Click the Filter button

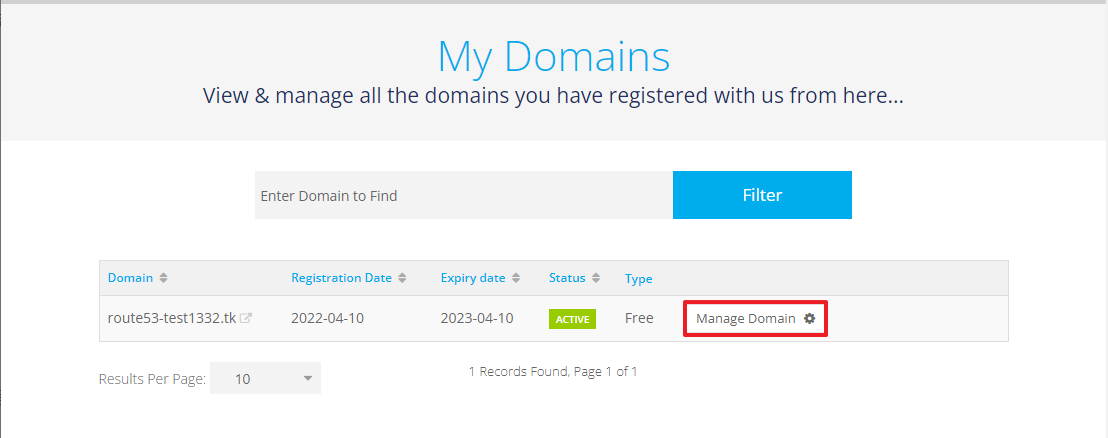coord(762,195)
